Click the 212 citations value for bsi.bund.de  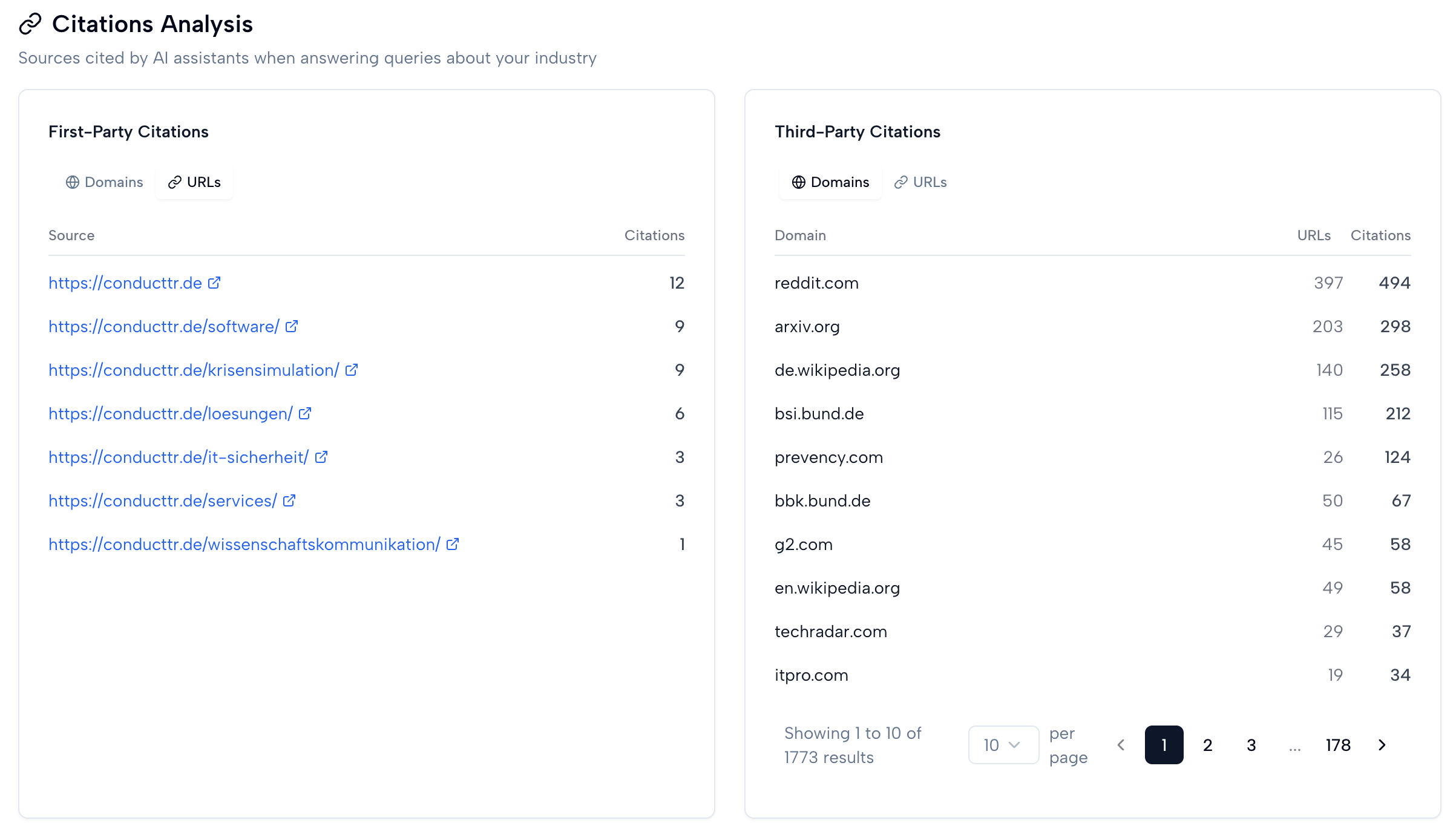(x=1398, y=413)
